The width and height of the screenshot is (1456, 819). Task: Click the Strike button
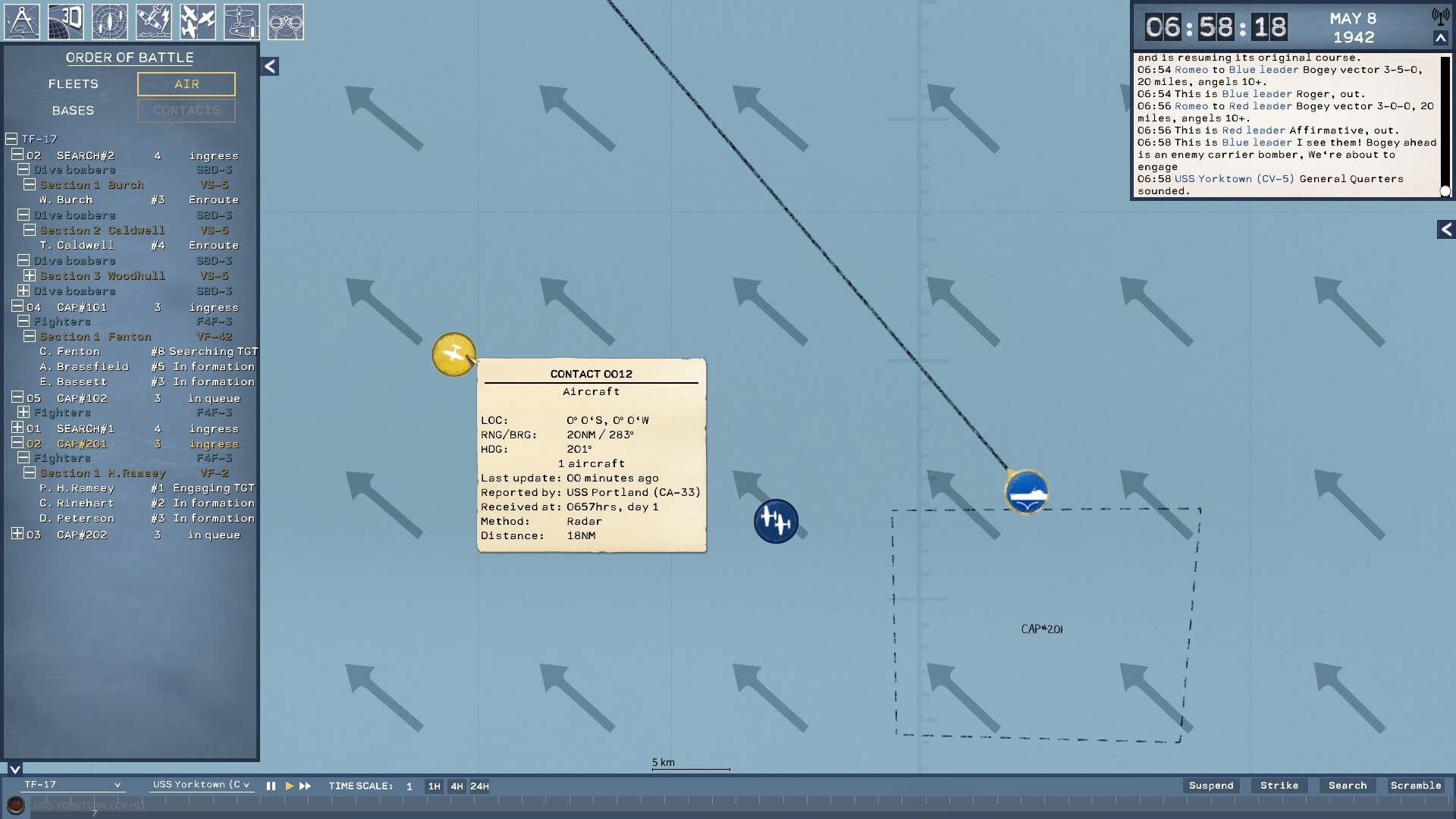click(1279, 786)
